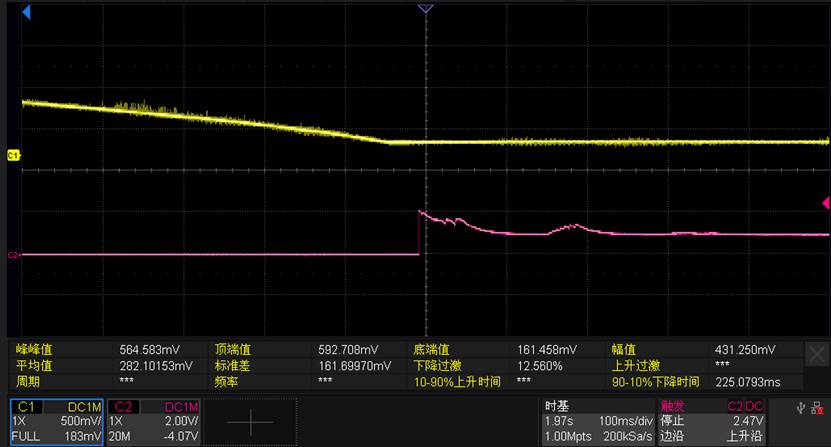Open the C1 channel settings box

click(57, 422)
